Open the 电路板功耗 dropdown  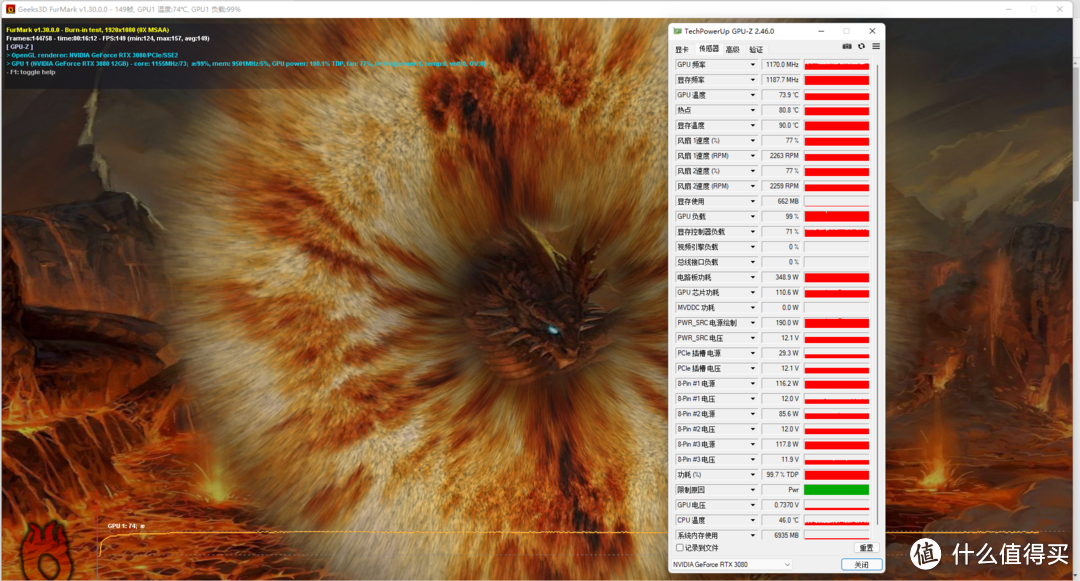tap(752, 277)
